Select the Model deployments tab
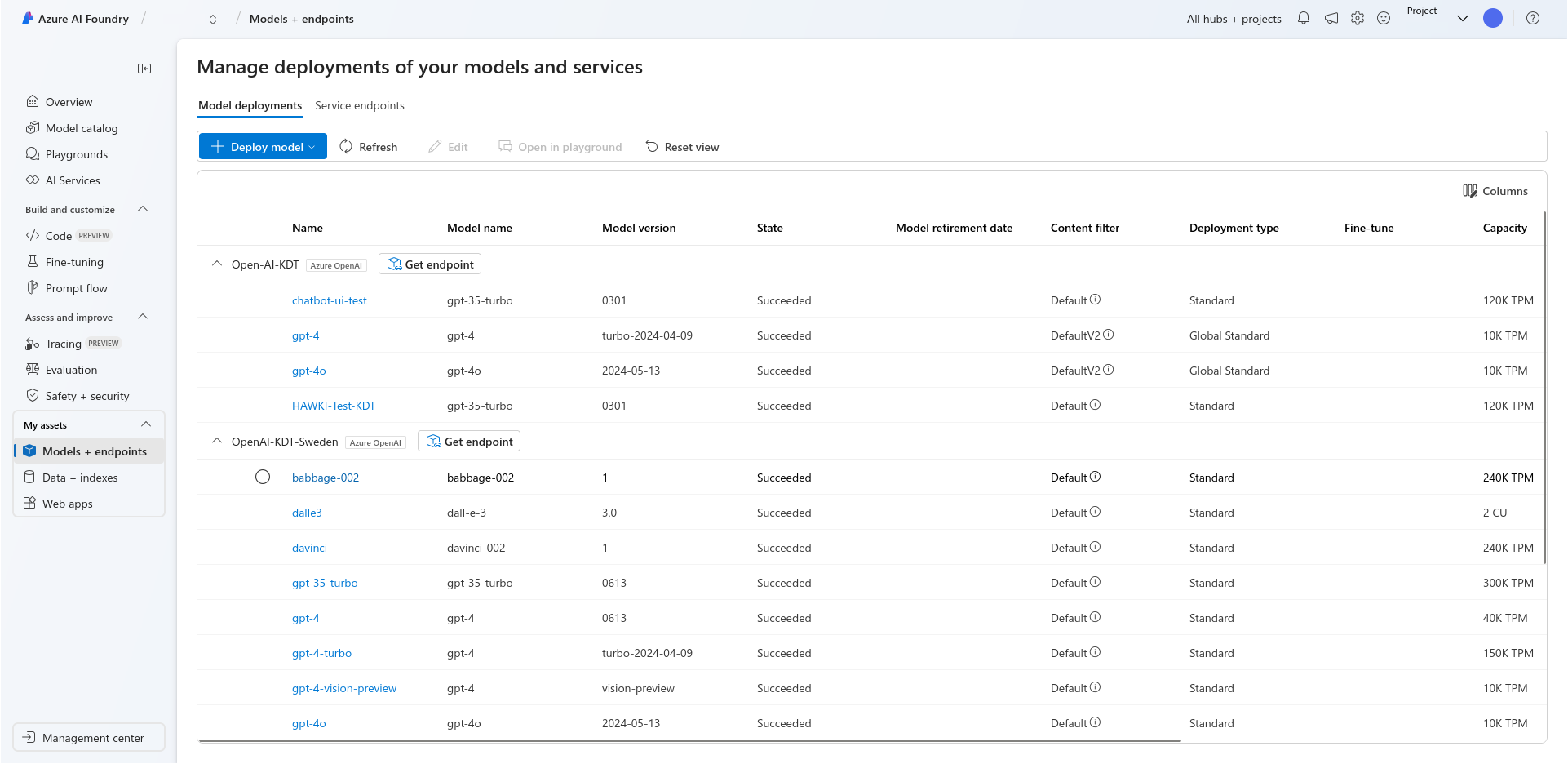The image size is (1568, 764). coord(250,105)
